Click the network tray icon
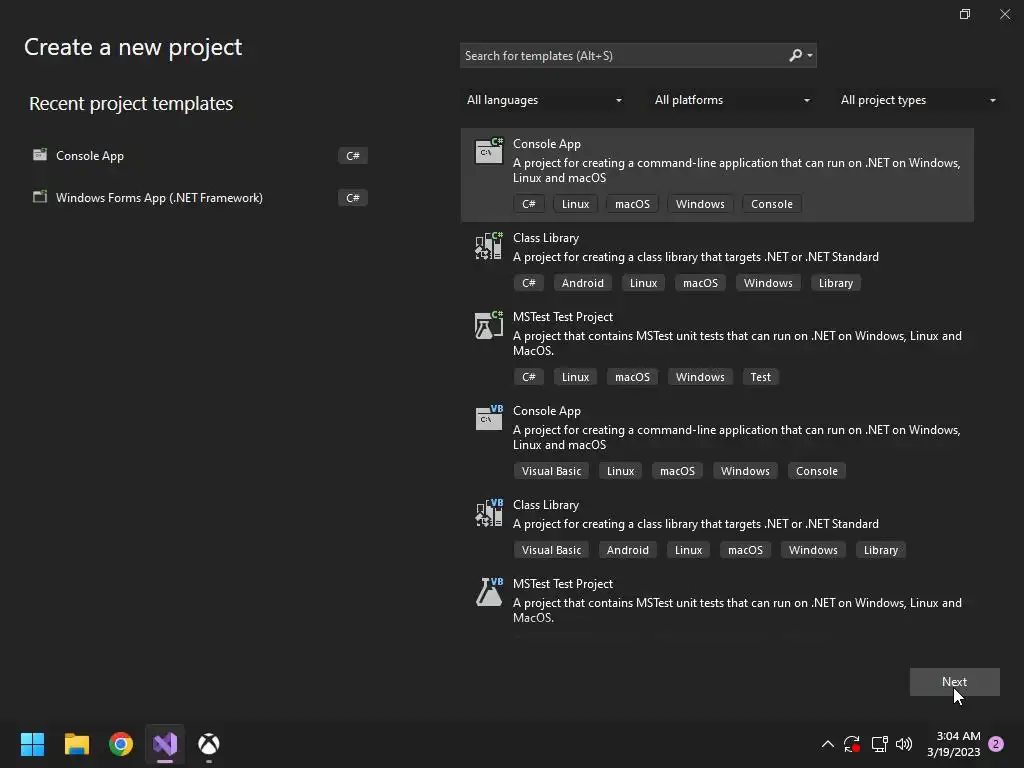Screen dimensions: 1024x768 (879, 744)
